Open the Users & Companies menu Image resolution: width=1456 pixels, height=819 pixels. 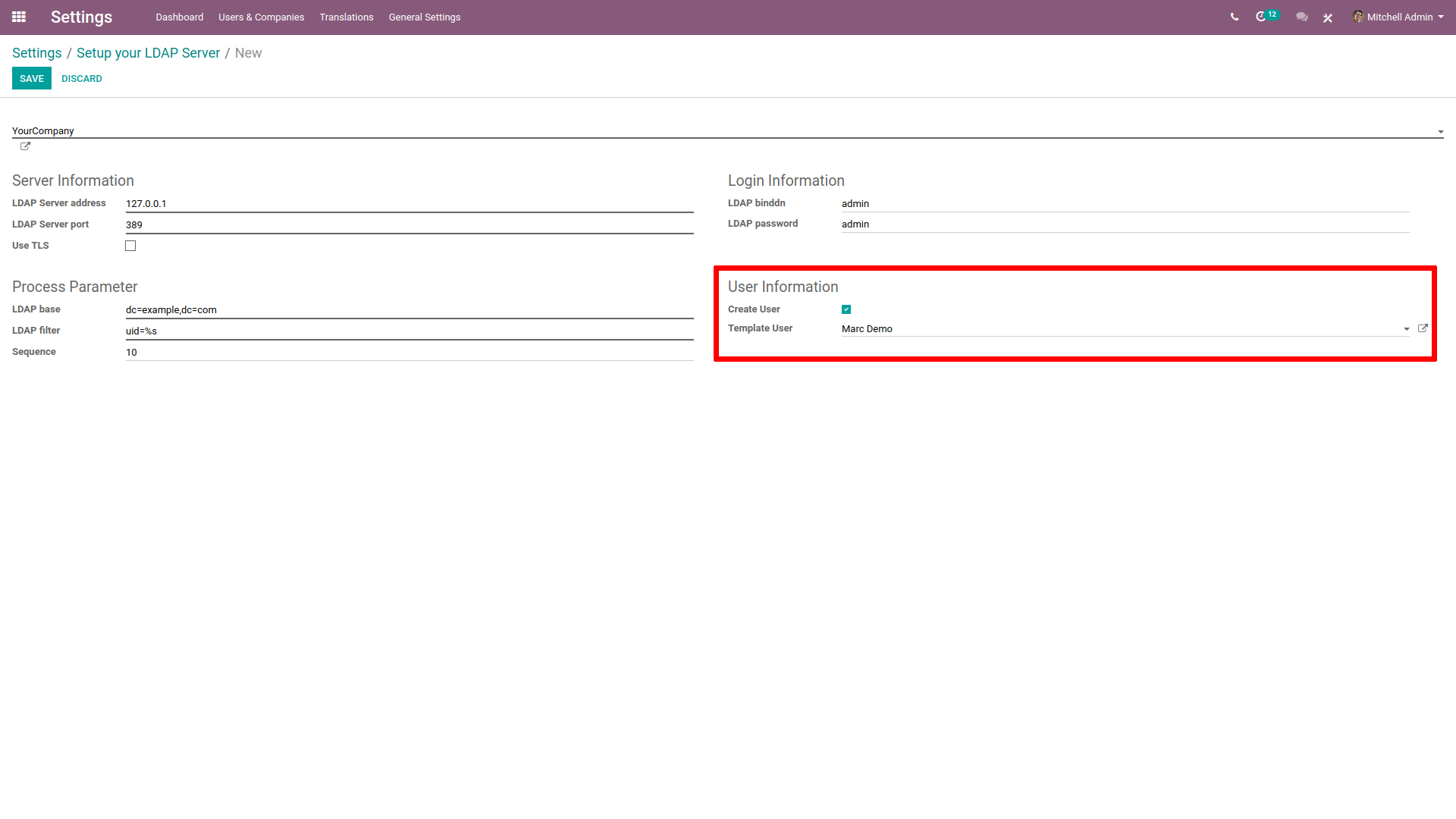click(259, 17)
